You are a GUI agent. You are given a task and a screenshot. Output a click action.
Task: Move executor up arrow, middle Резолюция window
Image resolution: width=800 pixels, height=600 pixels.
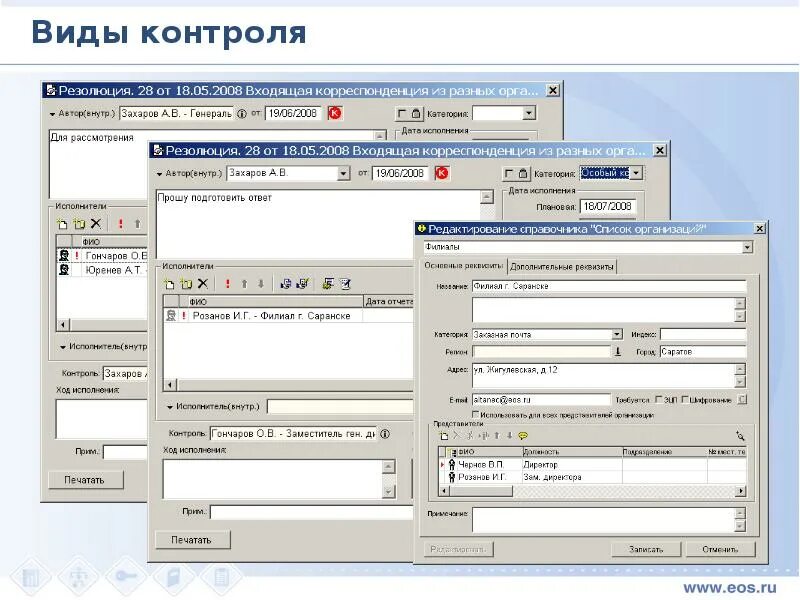tap(244, 284)
